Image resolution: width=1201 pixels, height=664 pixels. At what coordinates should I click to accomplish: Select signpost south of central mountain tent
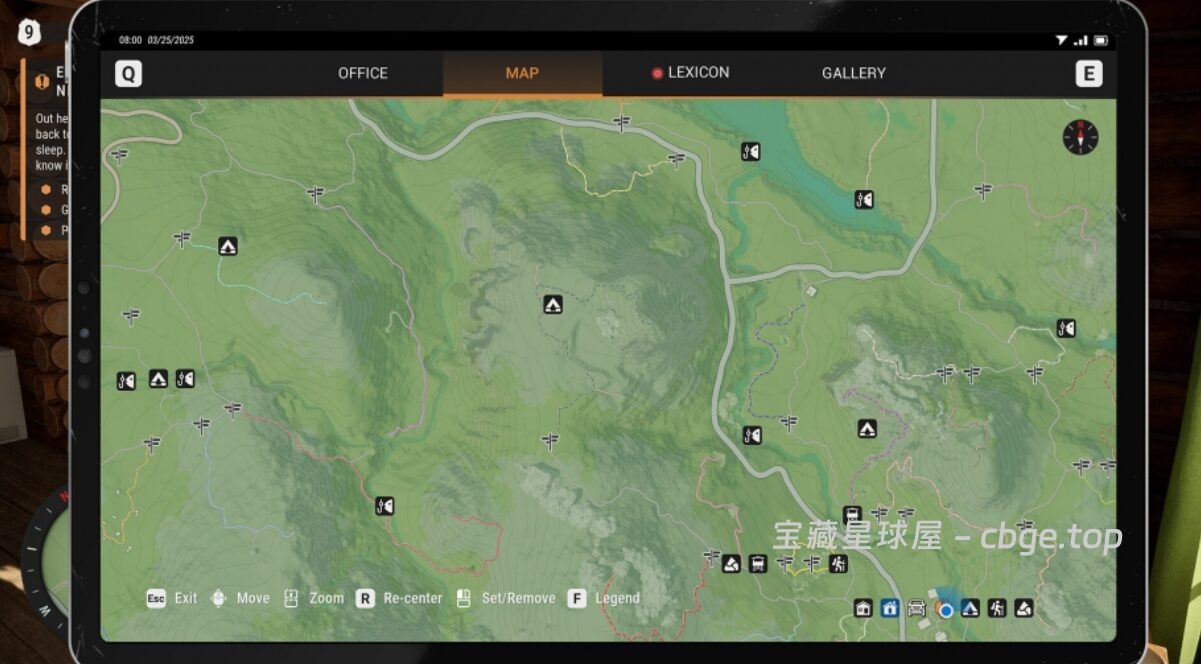(549, 440)
